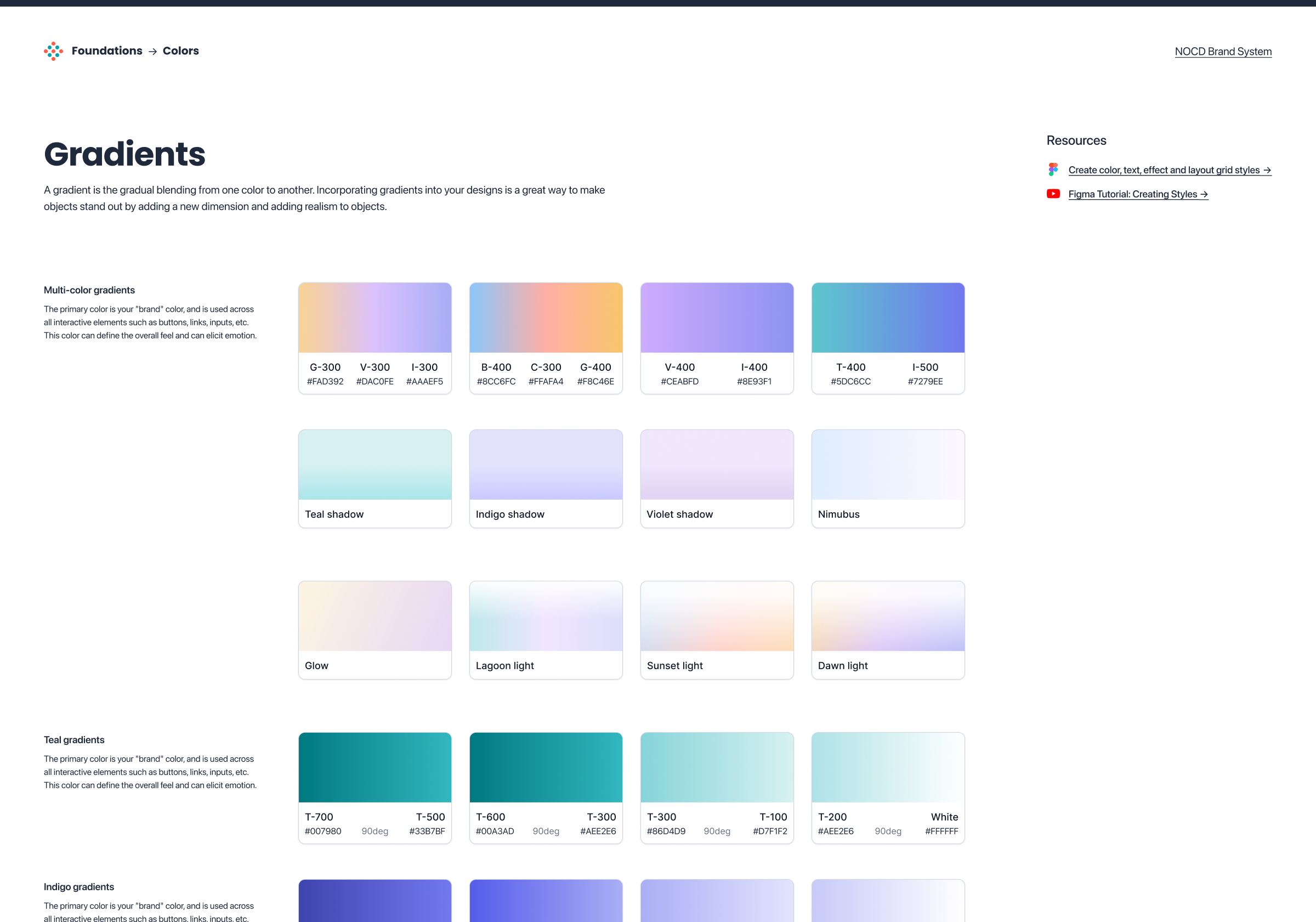
Task: Click the Figma icon under Resources
Action: point(1053,169)
